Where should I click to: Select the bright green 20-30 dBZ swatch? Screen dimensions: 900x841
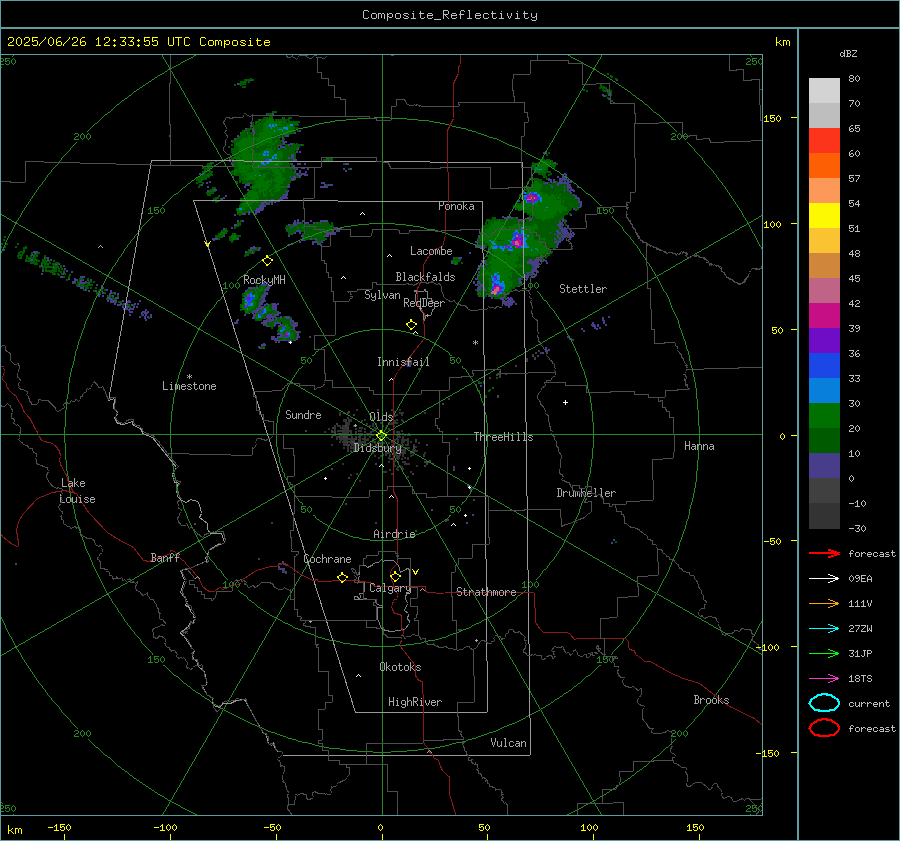click(x=824, y=416)
